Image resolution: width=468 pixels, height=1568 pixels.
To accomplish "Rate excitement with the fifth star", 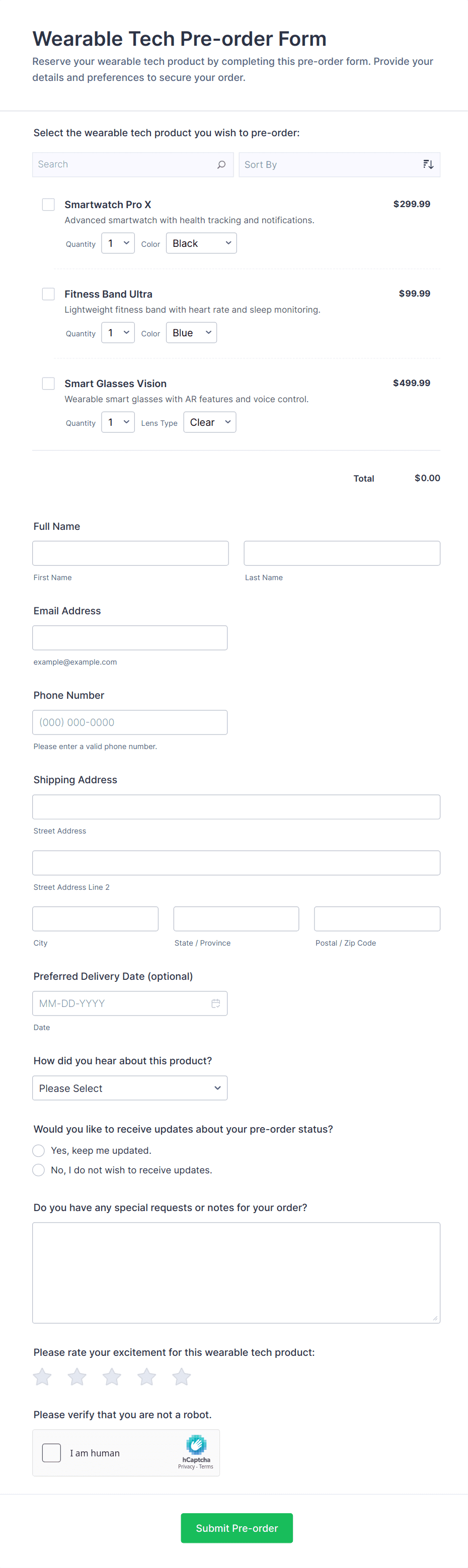I will 181,1376.
